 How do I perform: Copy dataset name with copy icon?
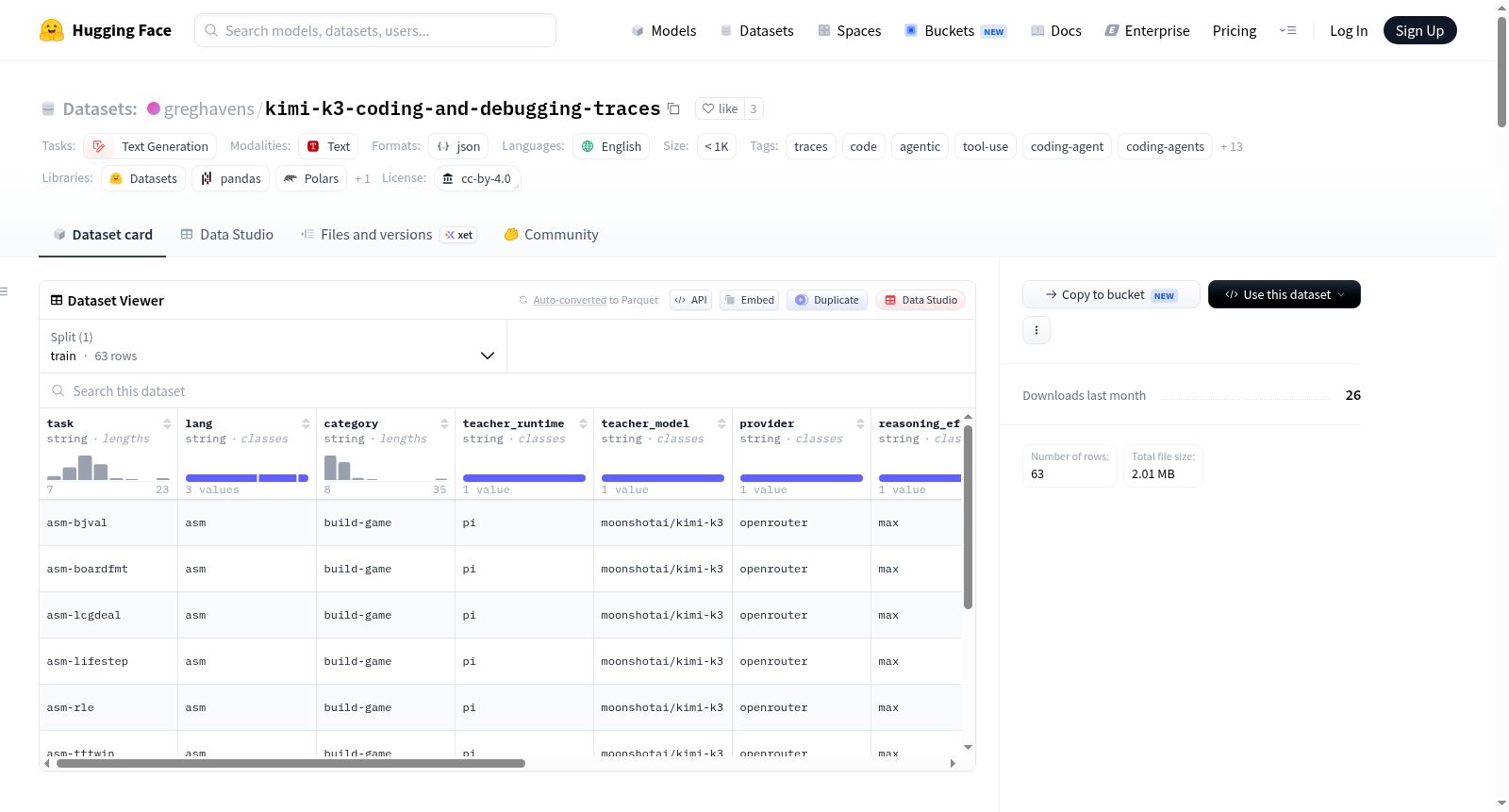tap(673, 108)
